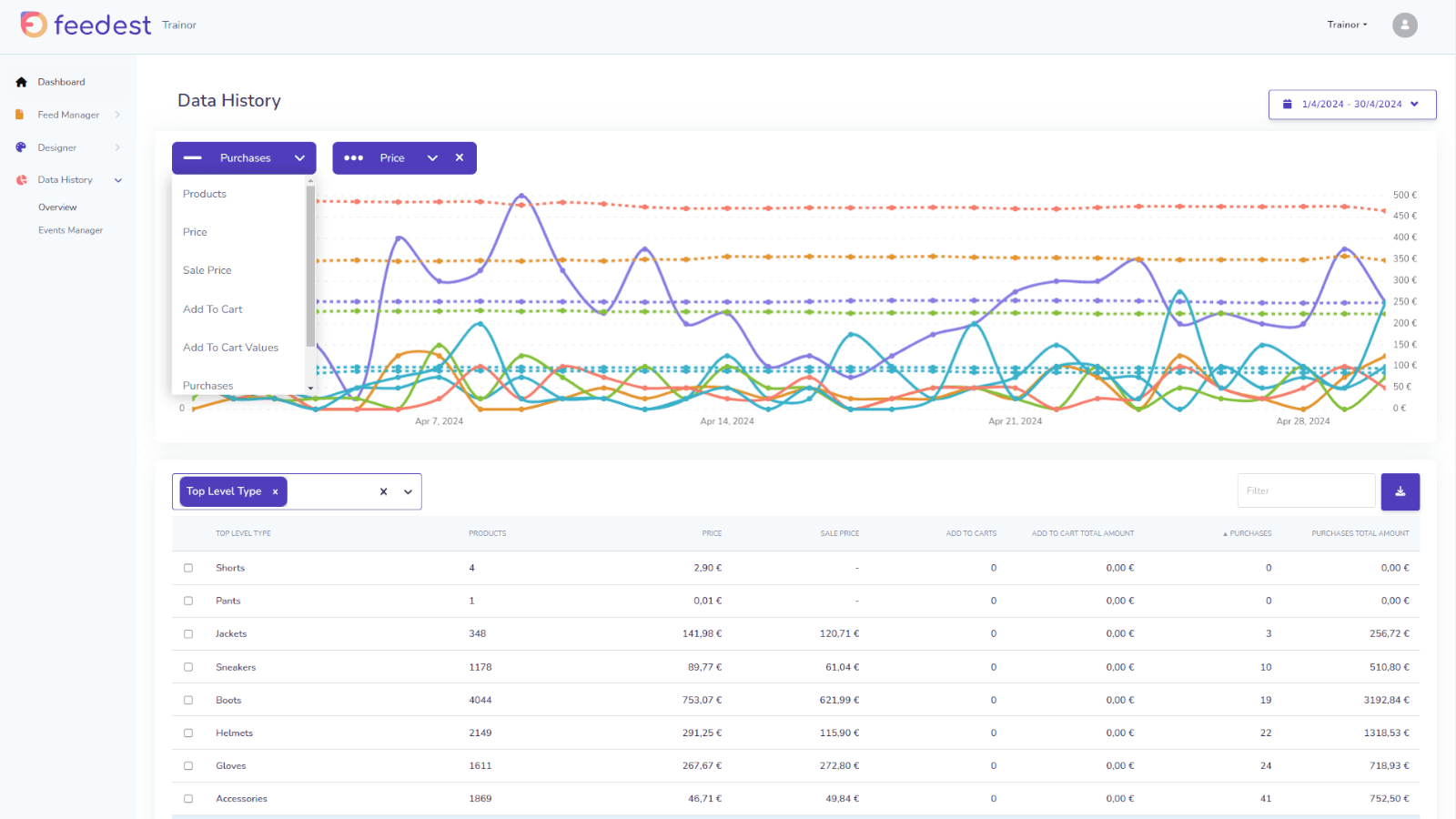Click the Designer palette icon
Viewport: 1456px width, 819px height.
[21, 147]
